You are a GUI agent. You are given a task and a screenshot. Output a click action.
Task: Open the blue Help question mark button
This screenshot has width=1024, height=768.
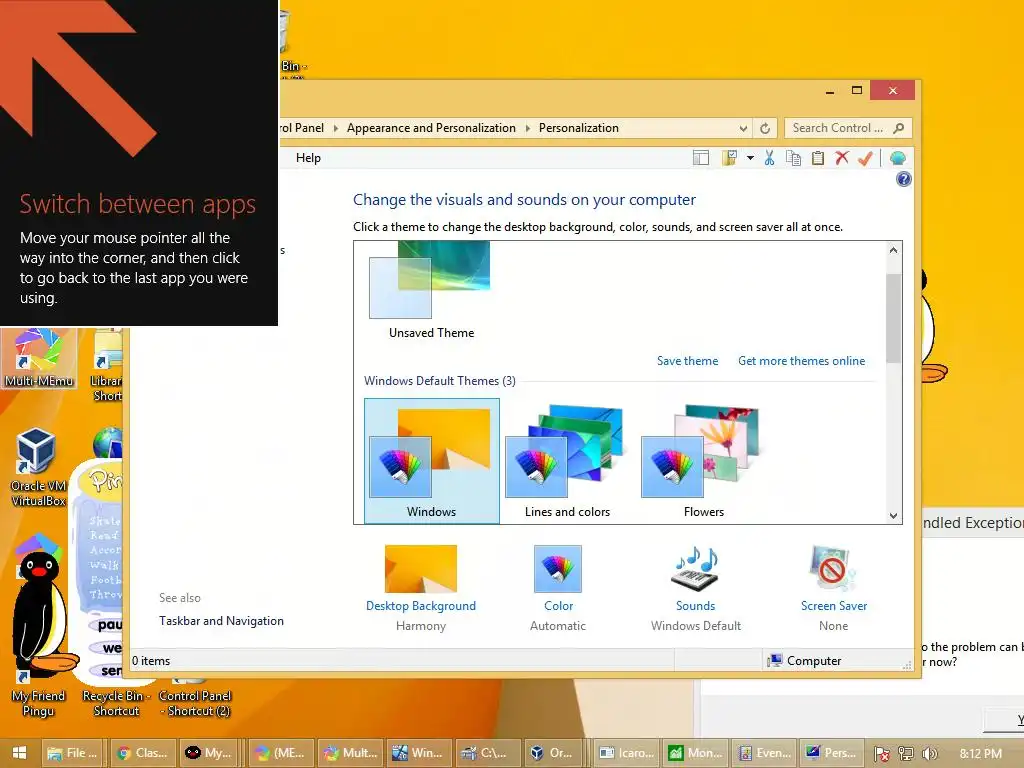point(904,179)
